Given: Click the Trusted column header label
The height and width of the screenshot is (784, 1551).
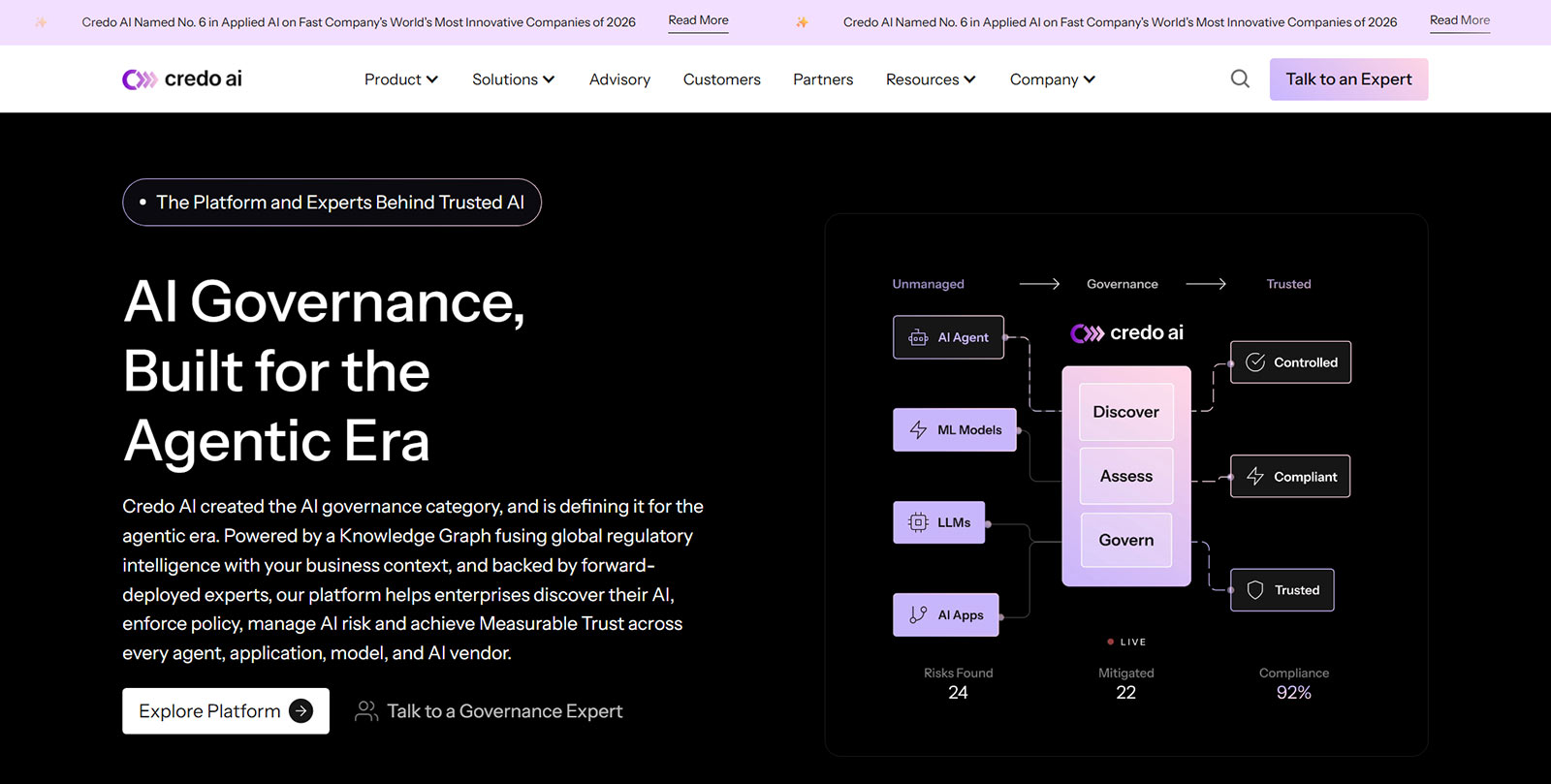Looking at the screenshot, I should pos(1288,284).
